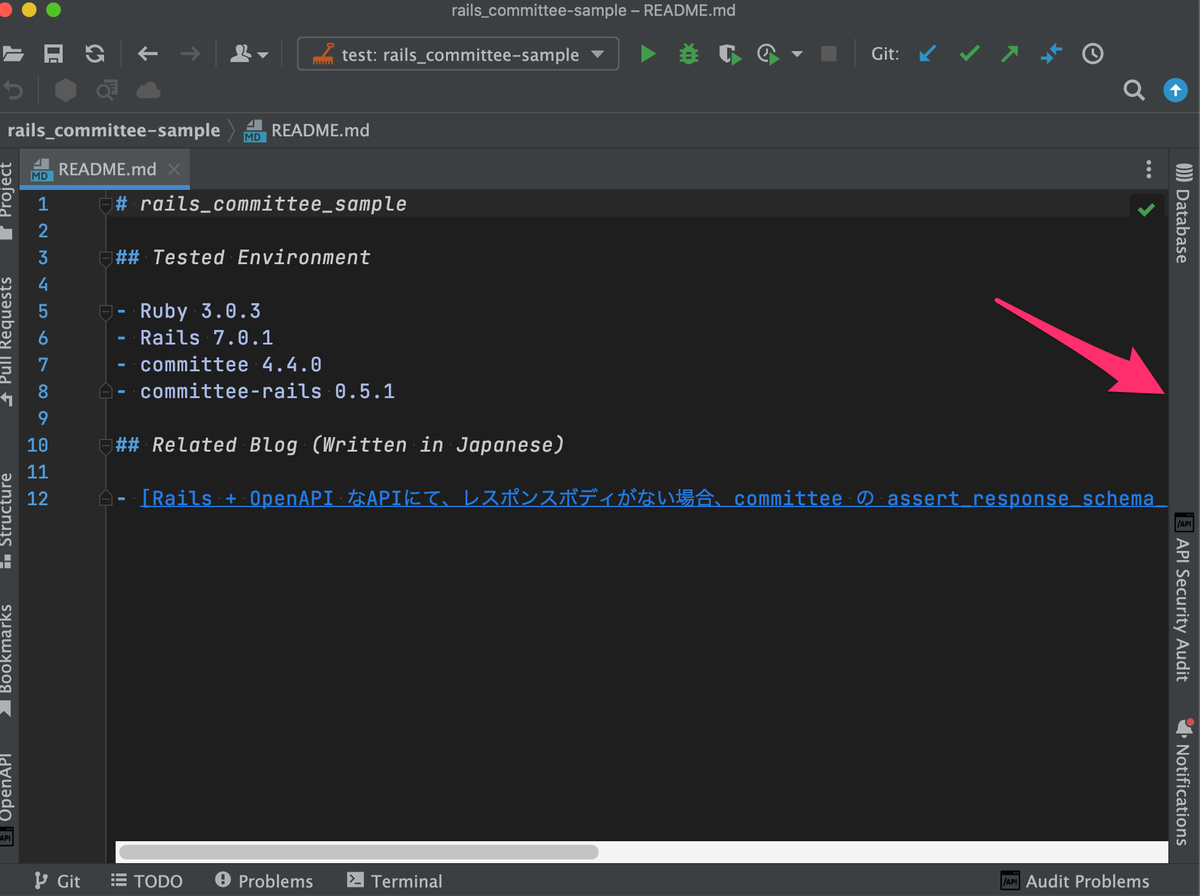
Task: Open the Pull Requests tool window
Action: [x=8, y=341]
